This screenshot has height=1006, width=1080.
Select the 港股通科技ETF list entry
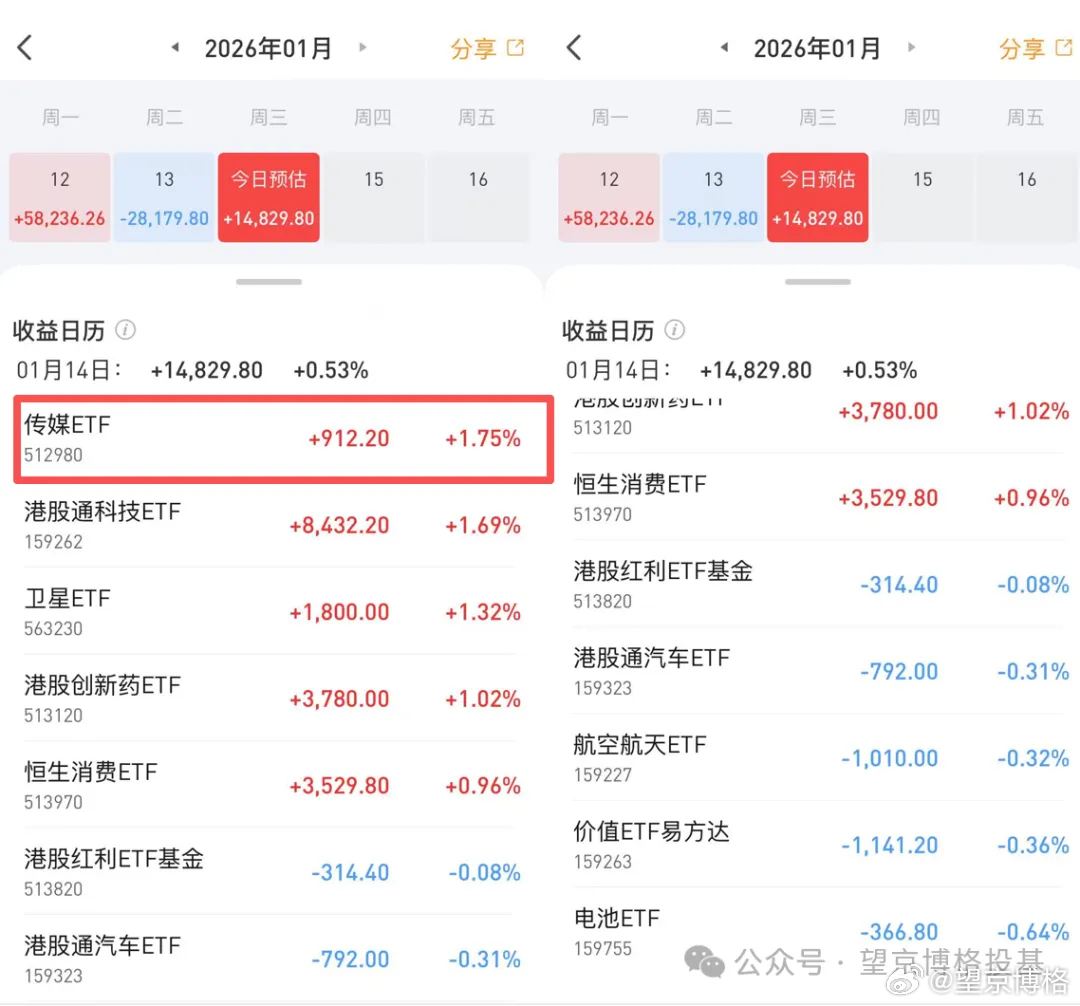pos(280,525)
